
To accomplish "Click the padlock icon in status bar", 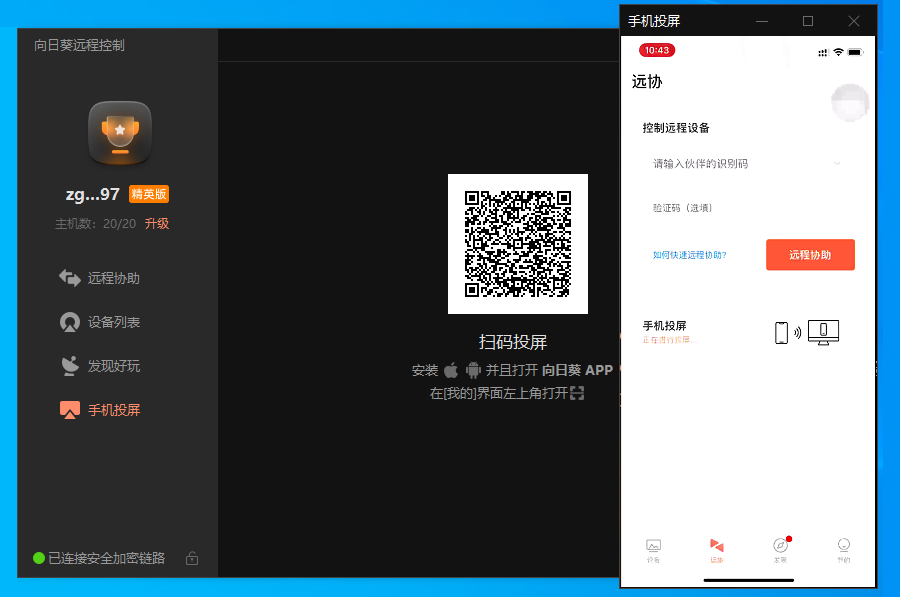I will pyautogui.click(x=192, y=558).
